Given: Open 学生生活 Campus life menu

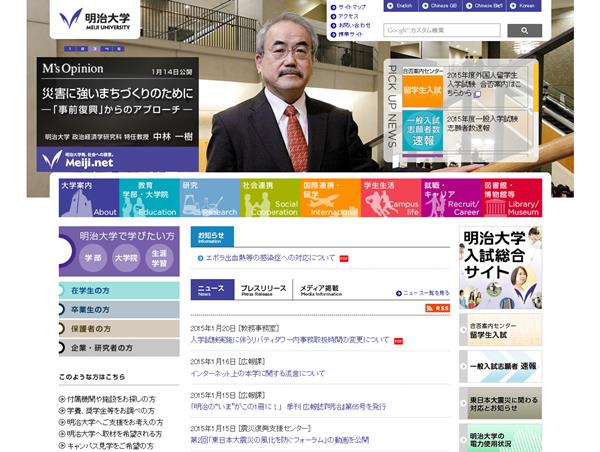Looking at the screenshot, I should [x=391, y=198].
